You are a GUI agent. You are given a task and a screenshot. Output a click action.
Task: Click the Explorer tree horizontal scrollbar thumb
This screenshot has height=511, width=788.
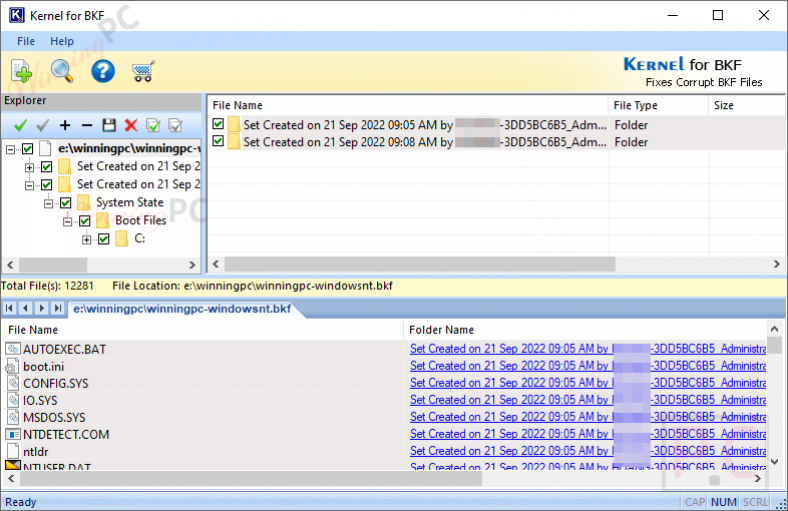(53, 264)
